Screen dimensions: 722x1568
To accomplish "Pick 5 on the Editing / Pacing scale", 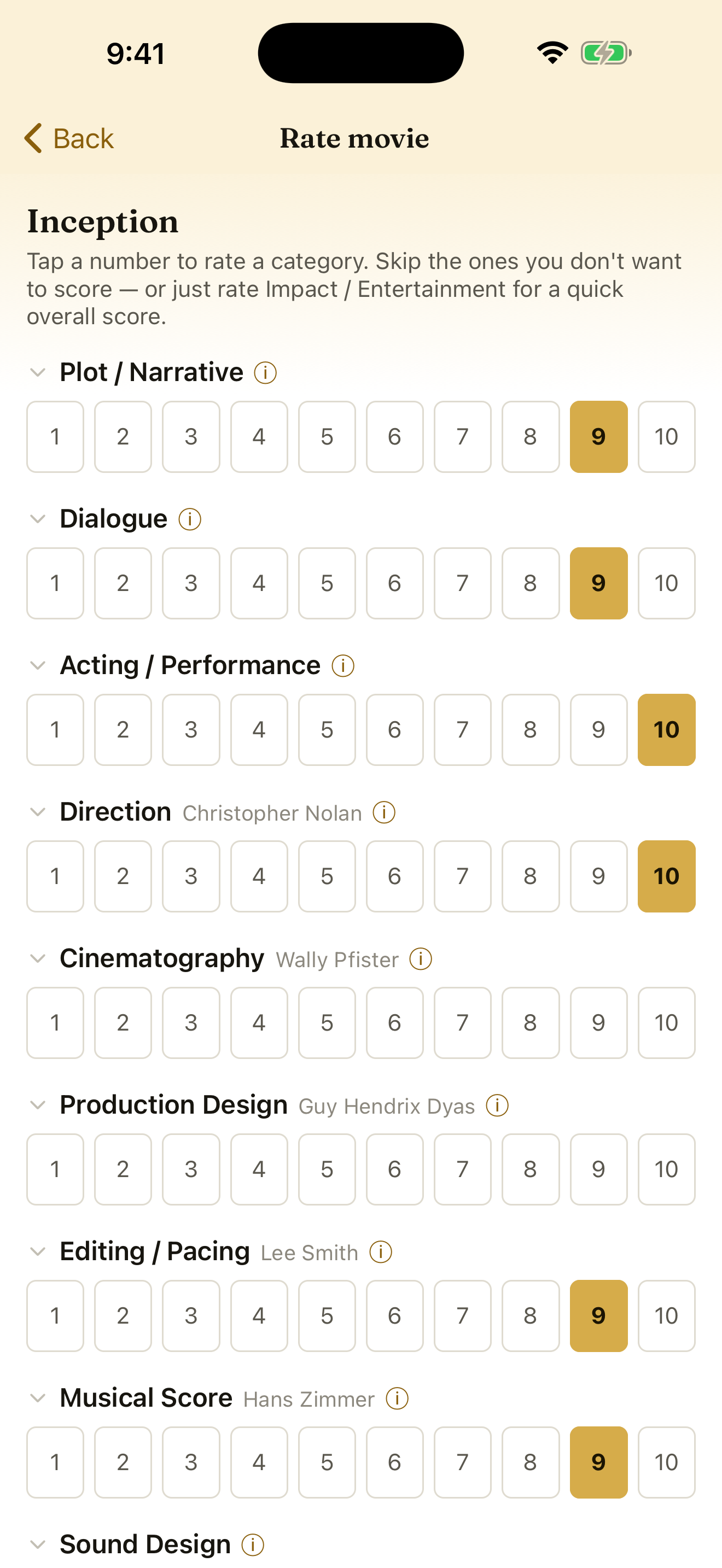I will pos(327,1316).
